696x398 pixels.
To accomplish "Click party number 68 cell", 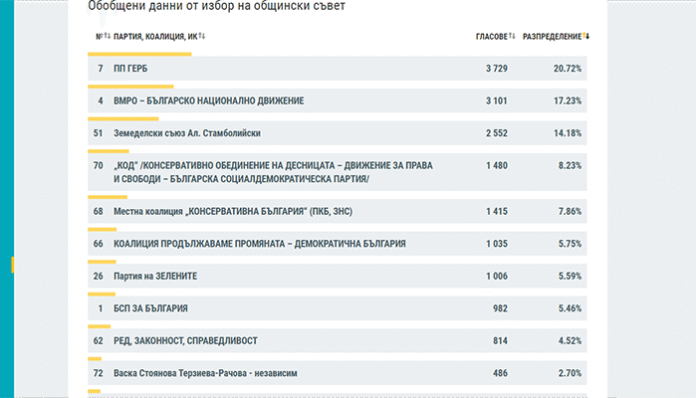I will click(x=98, y=211).
